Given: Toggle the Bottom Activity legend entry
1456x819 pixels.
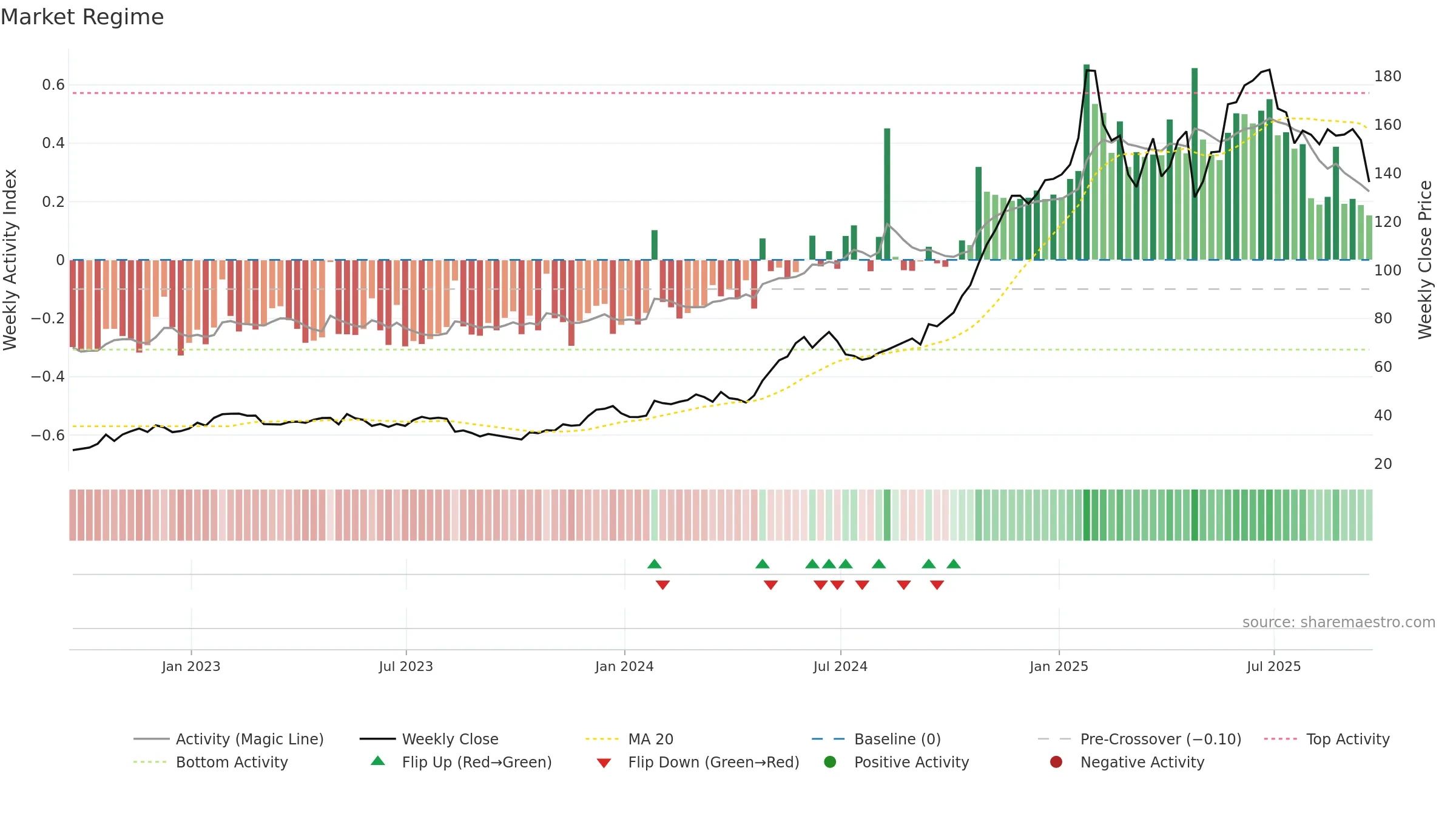Looking at the screenshot, I should coord(211,762).
